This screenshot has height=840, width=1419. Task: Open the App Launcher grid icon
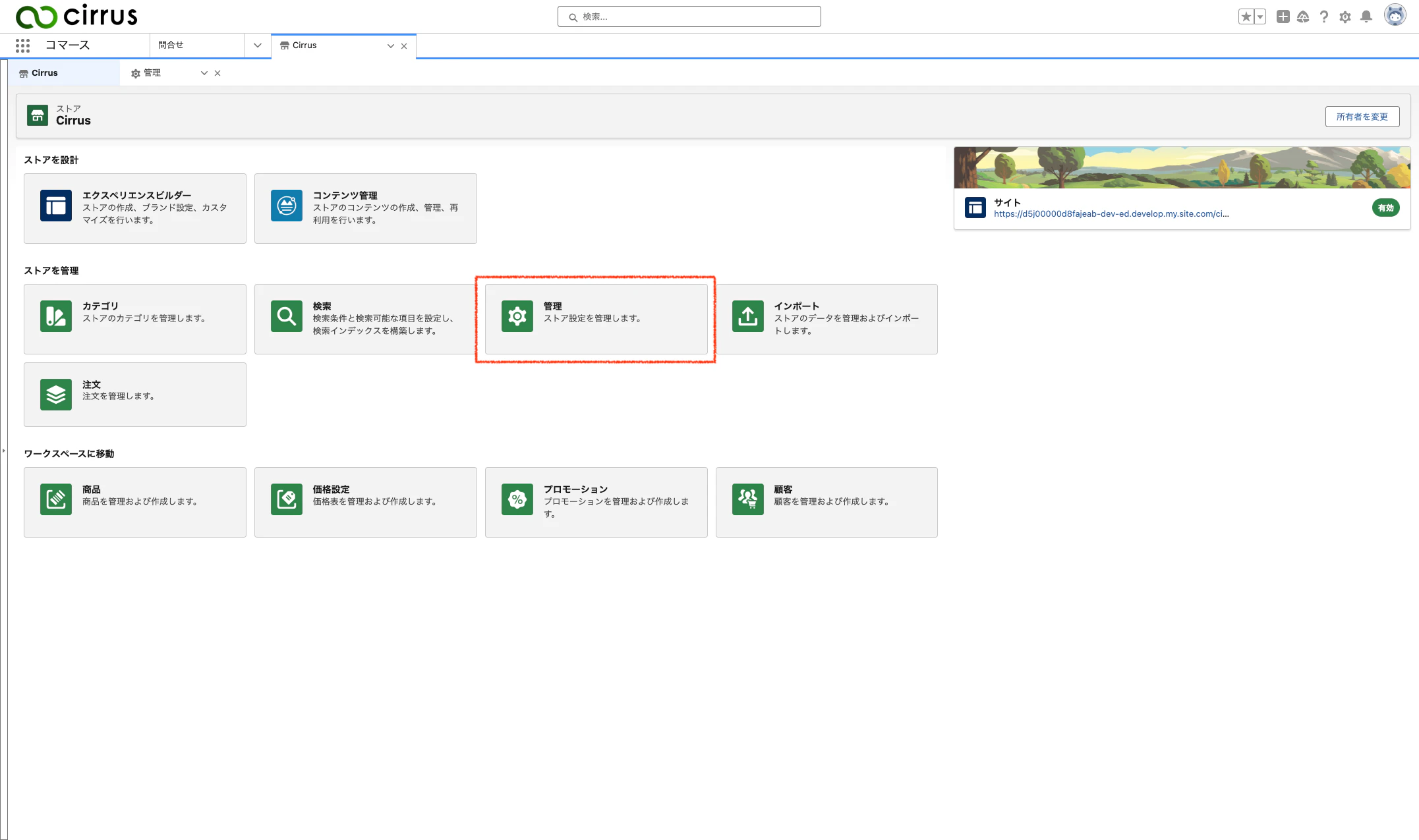[x=22, y=45]
